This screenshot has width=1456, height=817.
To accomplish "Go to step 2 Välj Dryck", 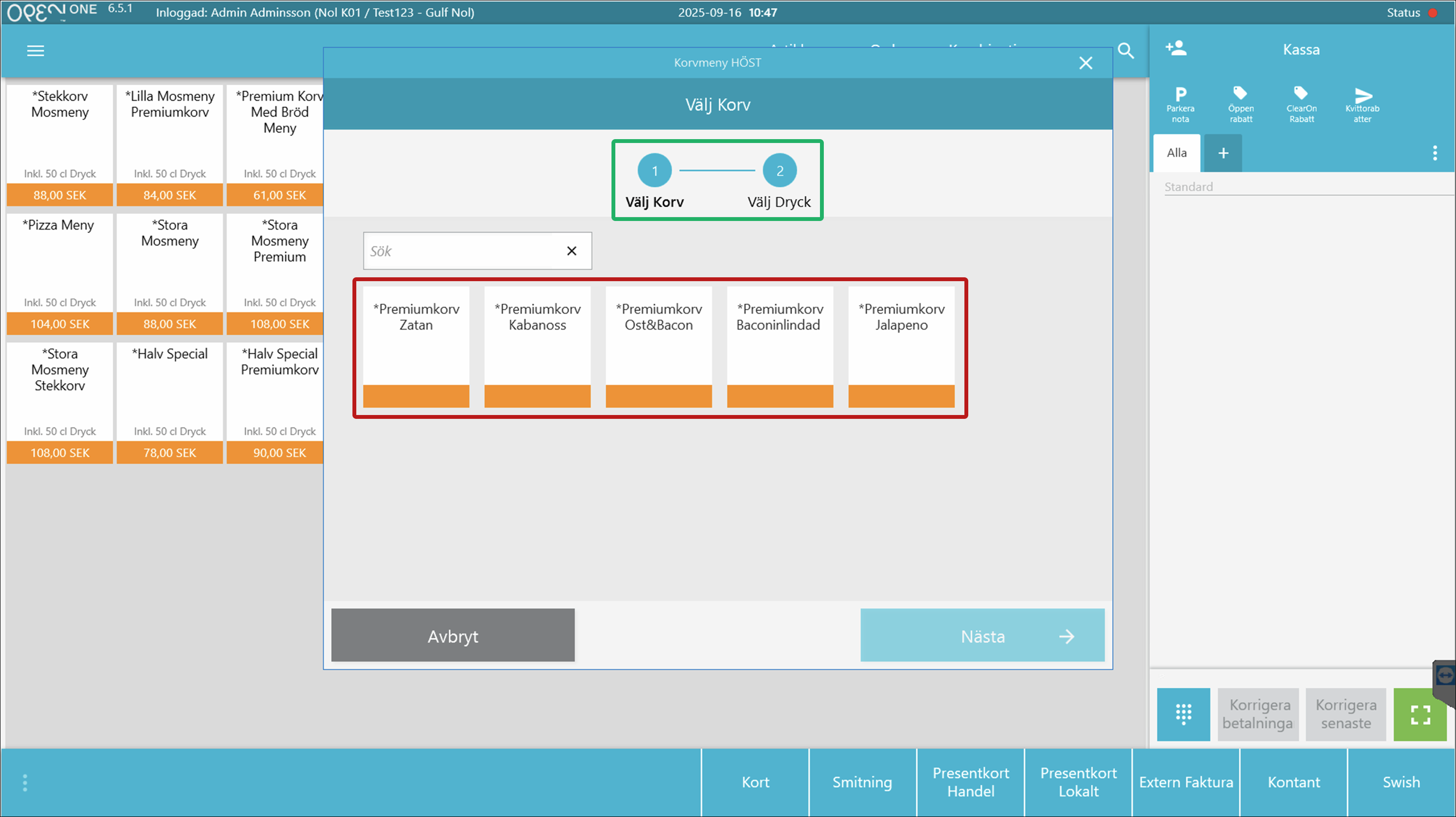I will (780, 170).
